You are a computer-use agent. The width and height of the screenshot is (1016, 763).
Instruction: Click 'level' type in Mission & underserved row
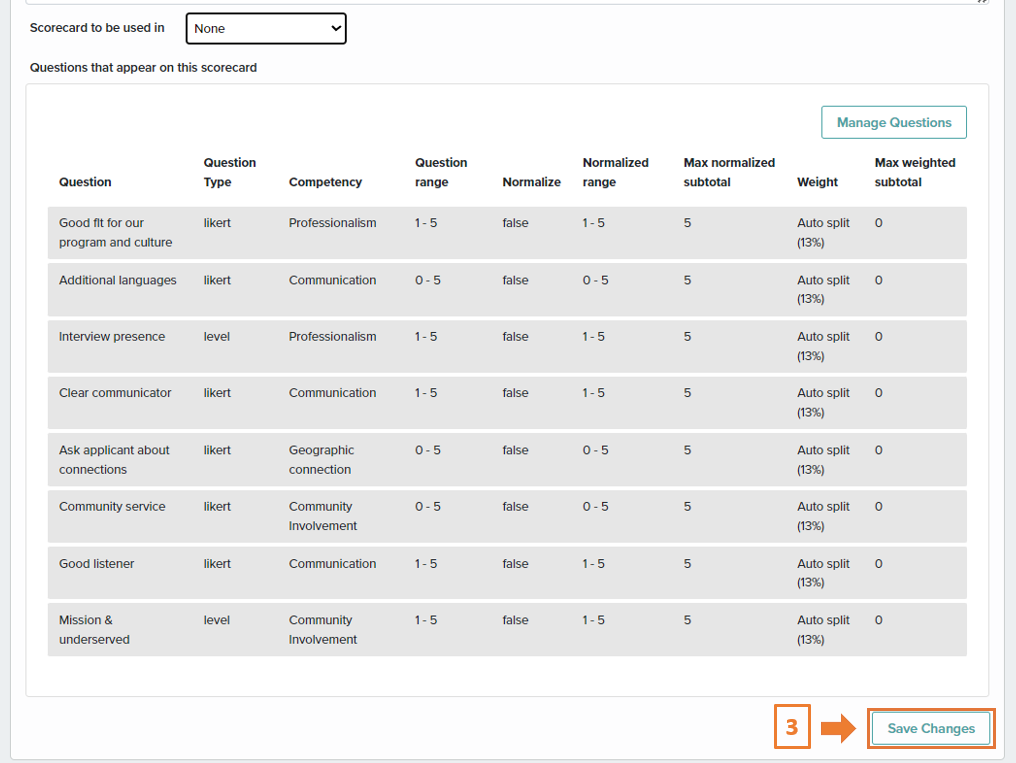(216, 620)
